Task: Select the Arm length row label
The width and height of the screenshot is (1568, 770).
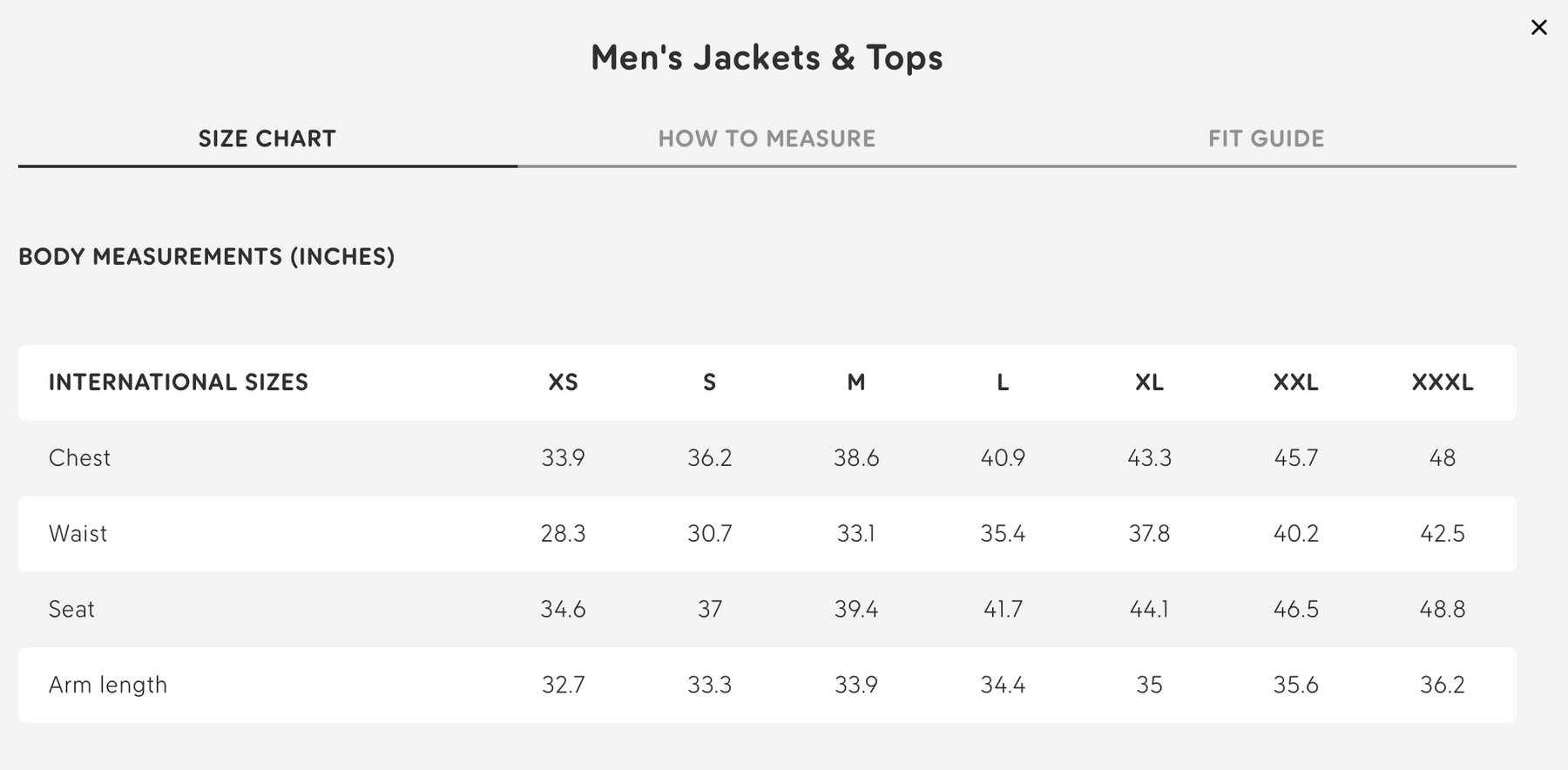Action: [x=108, y=686]
